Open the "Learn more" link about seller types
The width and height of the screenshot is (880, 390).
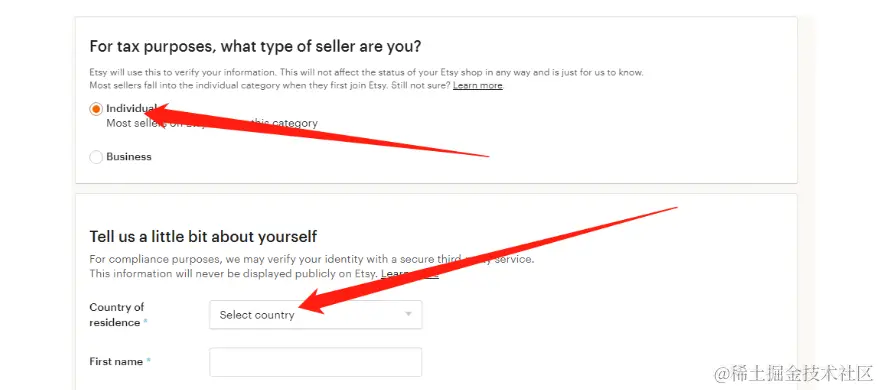tap(478, 86)
